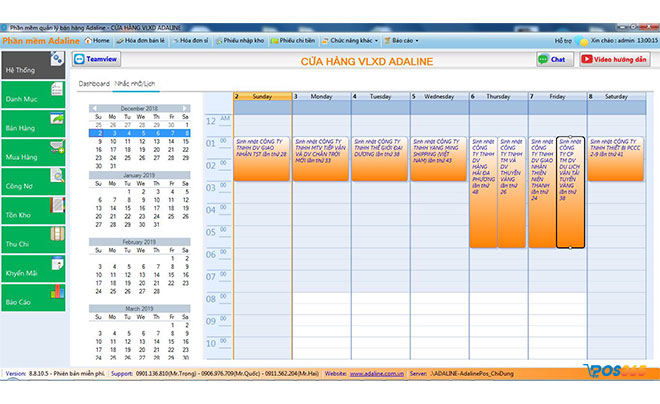This screenshot has height=404, width=660.
Task: Open the Công Nợ sidebar section
Action: (33, 182)
